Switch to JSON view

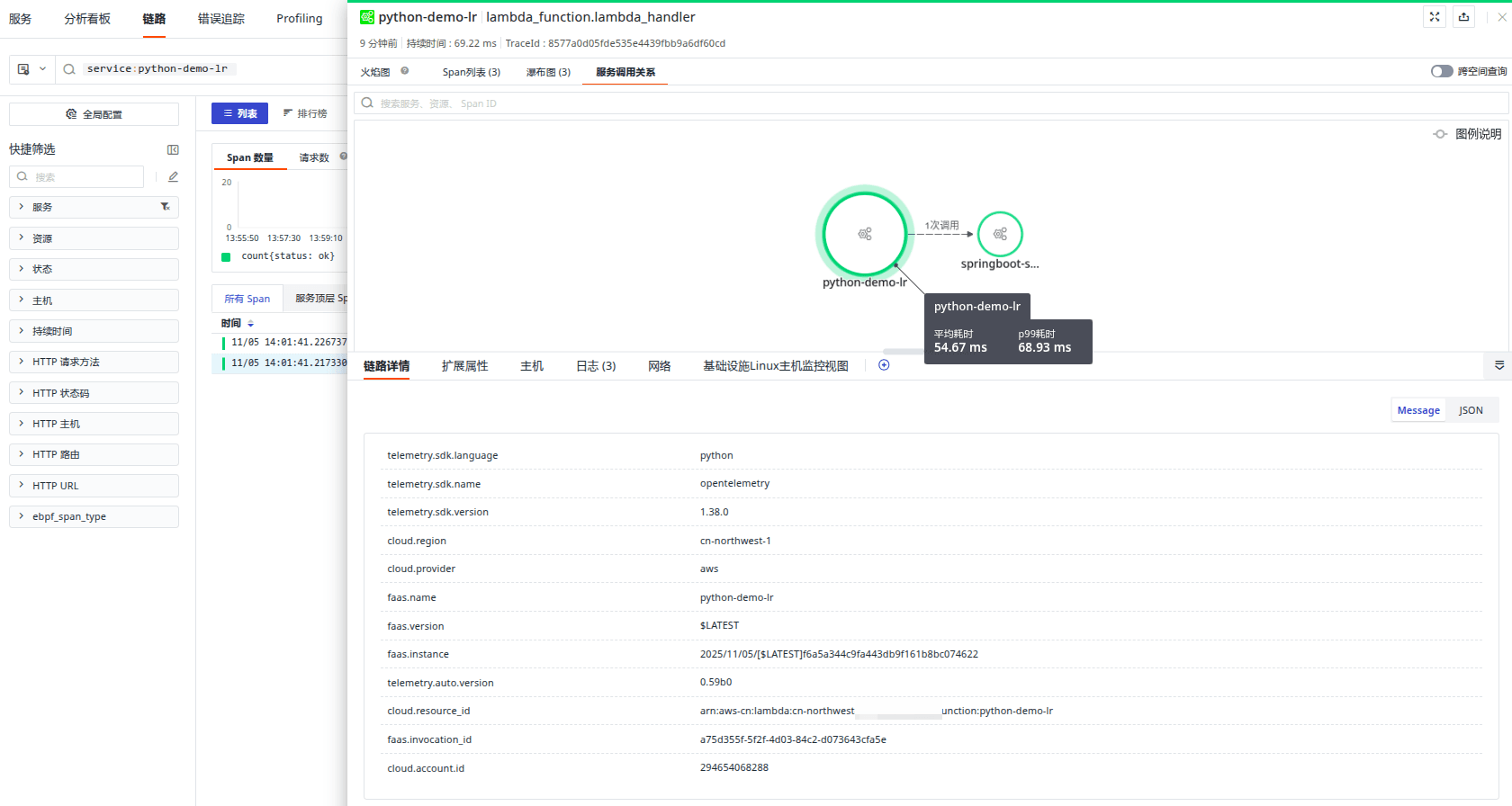click(1471, 410)
